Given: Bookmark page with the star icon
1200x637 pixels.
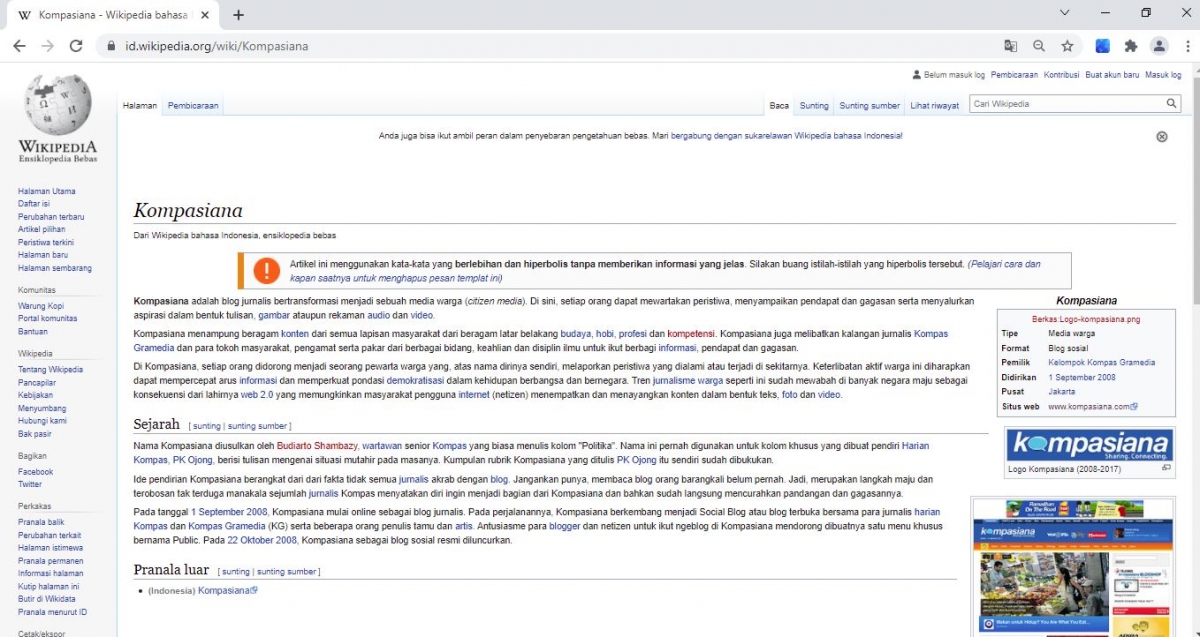Looking at the screenshot, I should click(x=1067, y=46).
